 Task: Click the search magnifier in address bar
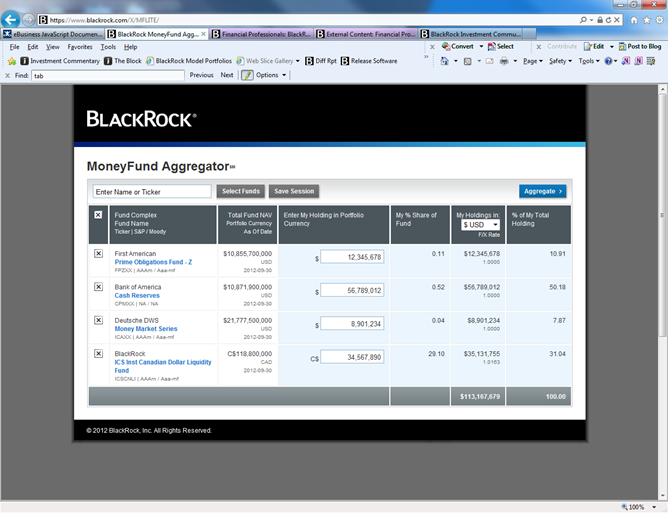(x=583, y=20)
